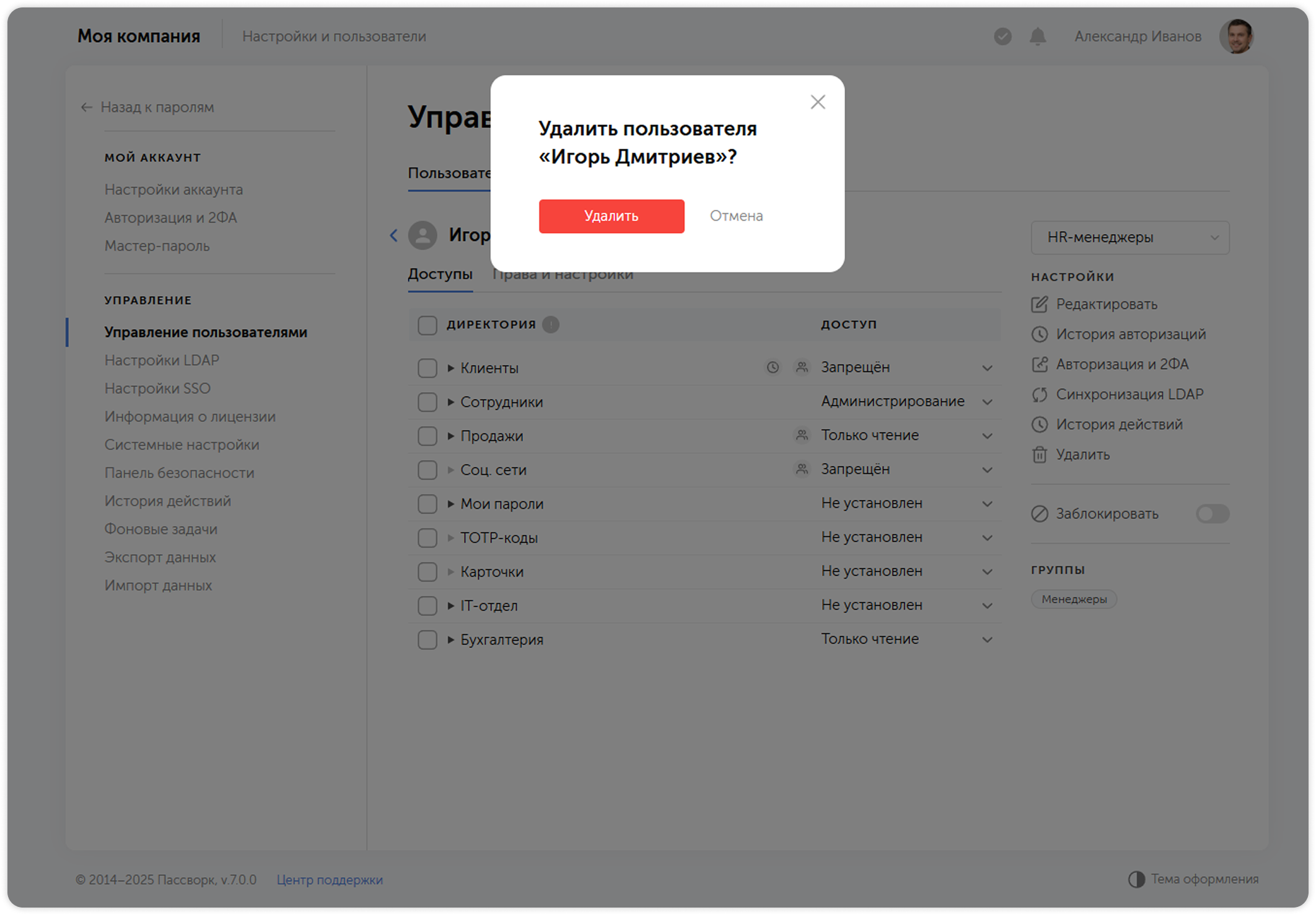Image resolution: width=1316 pixels, height=915 pixels.
Task: Click Отмена in the dialog
Action: 735,216
